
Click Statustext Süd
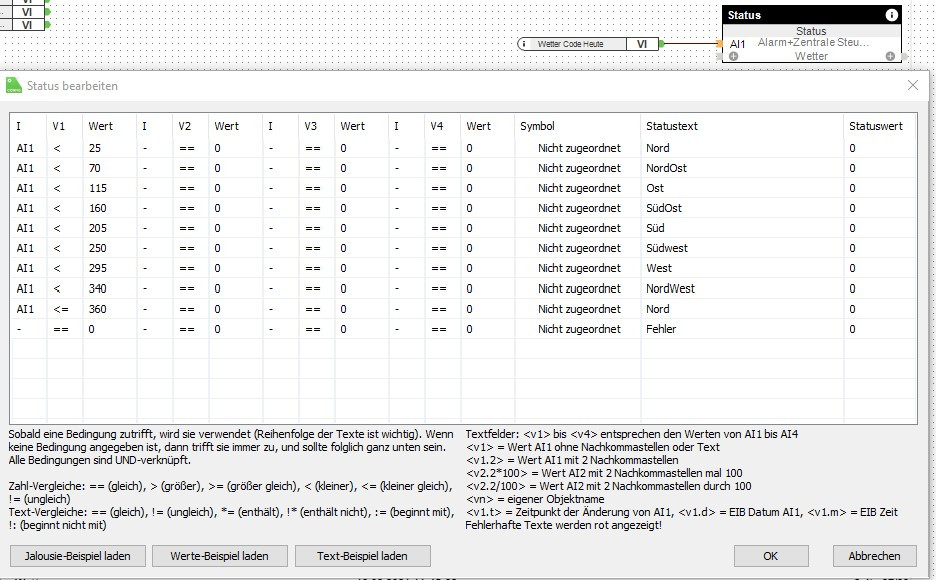[x=655, y=228]
